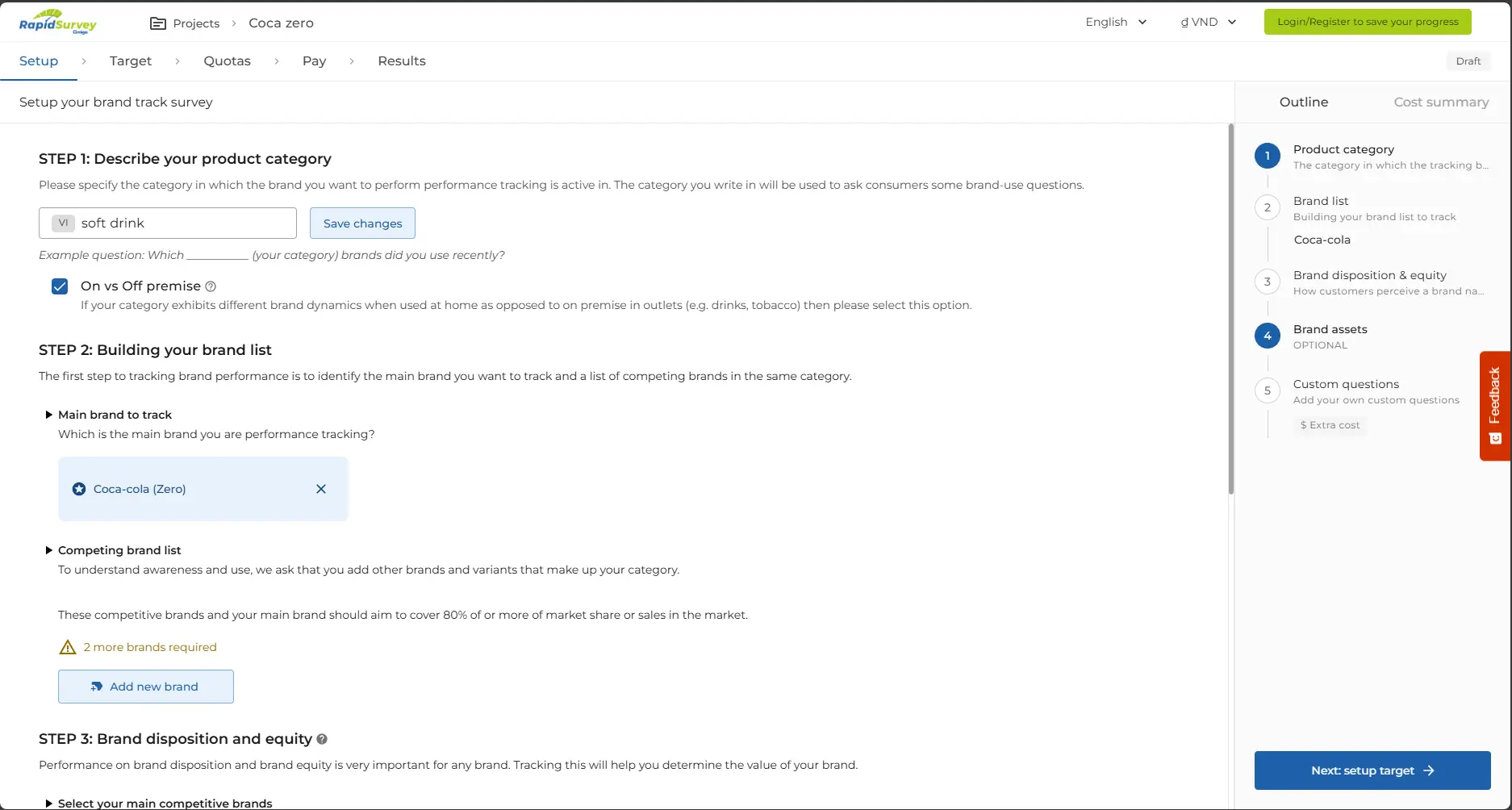This screenshot has width=1512, height=810.
Task: Click Brand list in the outline
Action: (x=1321, y=201)
